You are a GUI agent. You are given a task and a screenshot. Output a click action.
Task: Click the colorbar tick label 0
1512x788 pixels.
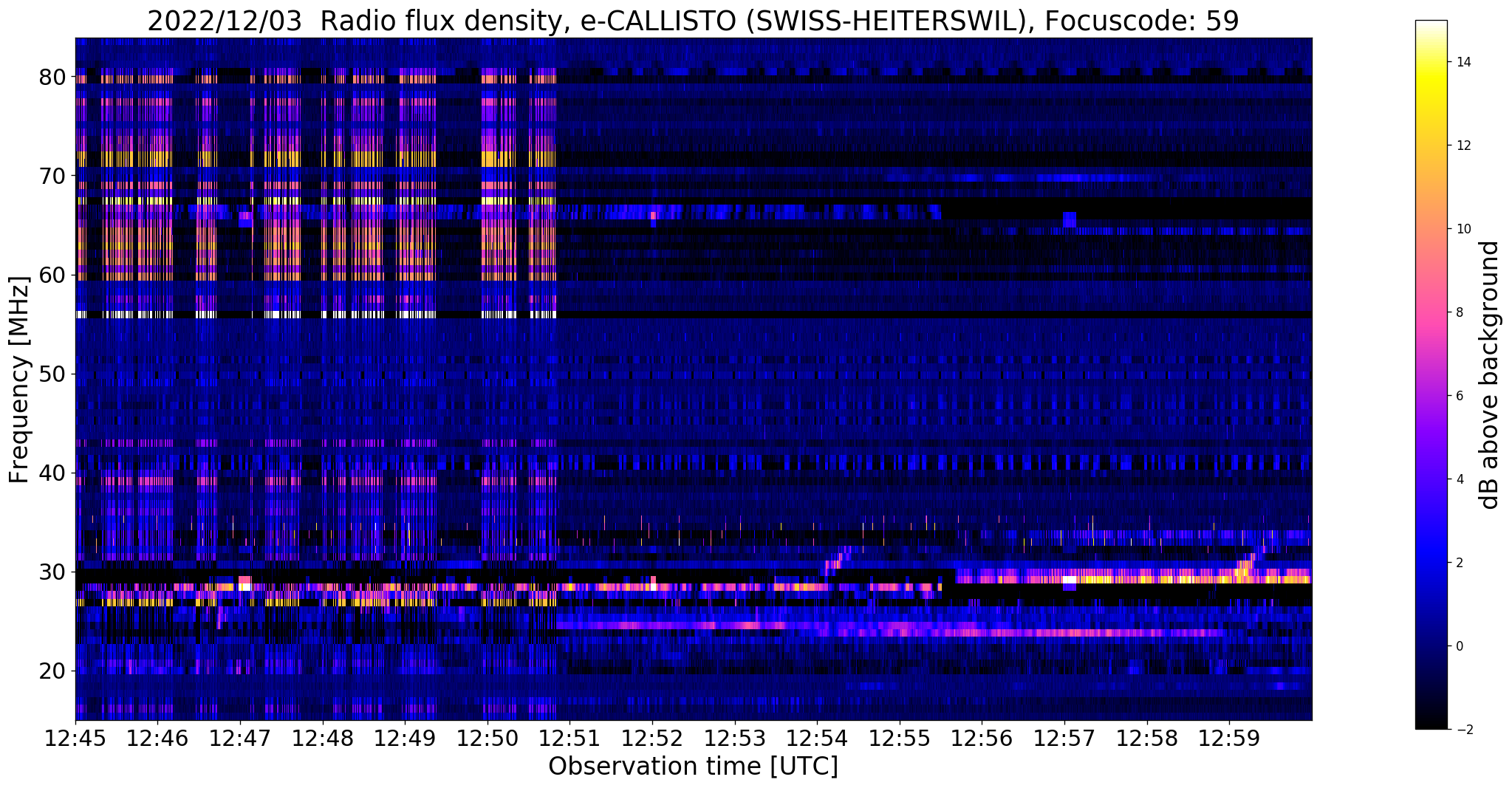coord(1459,646)
